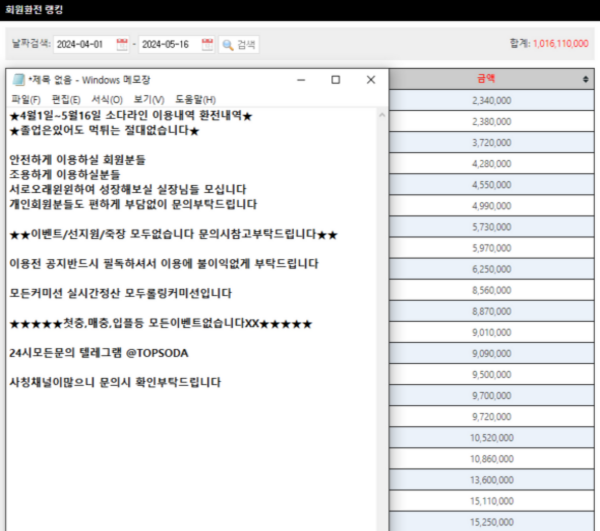Open the end date calendar picker icon
This screenshot has width=600, height=531.
click(x=207, y=44)
